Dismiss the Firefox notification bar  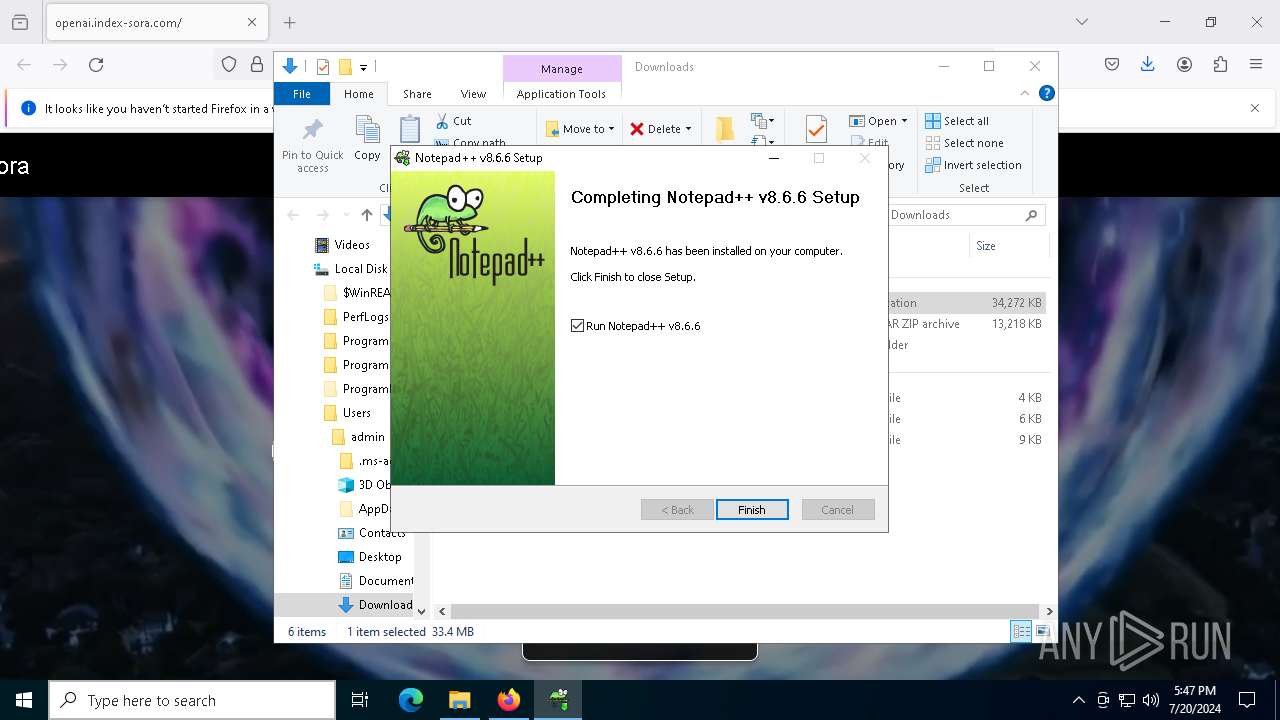[1255, 108]
